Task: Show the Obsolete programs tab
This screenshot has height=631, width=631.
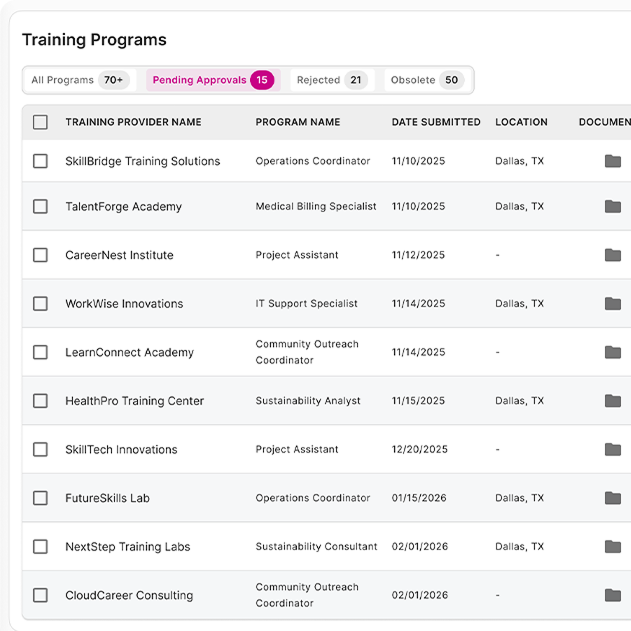Action: click(x=426, y=80)
